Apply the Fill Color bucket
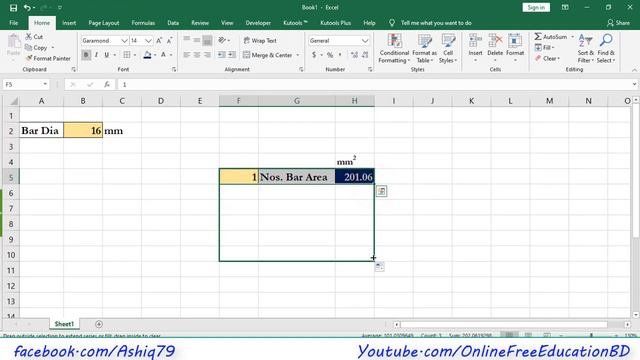This screenshot has height=360, width=640. tap(147, 55)
